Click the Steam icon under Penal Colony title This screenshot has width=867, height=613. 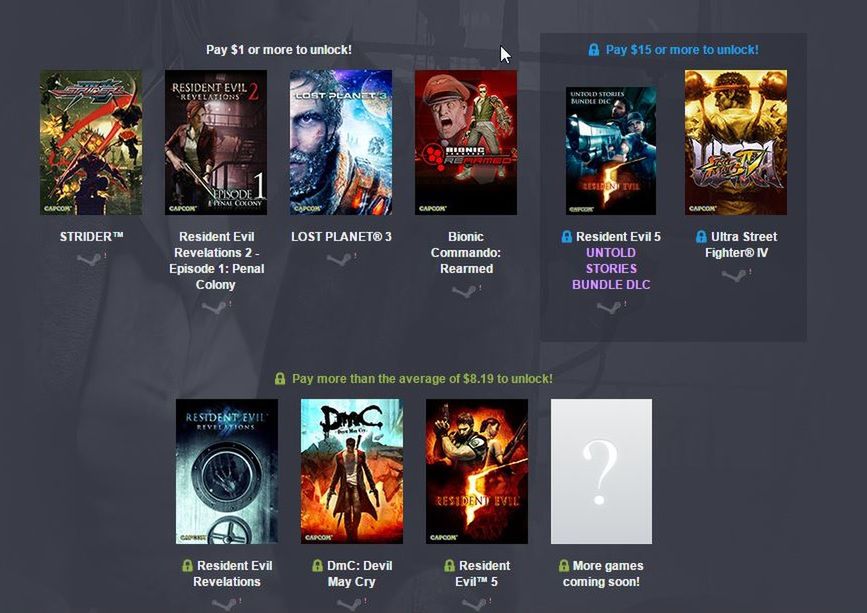click(215, 307)
